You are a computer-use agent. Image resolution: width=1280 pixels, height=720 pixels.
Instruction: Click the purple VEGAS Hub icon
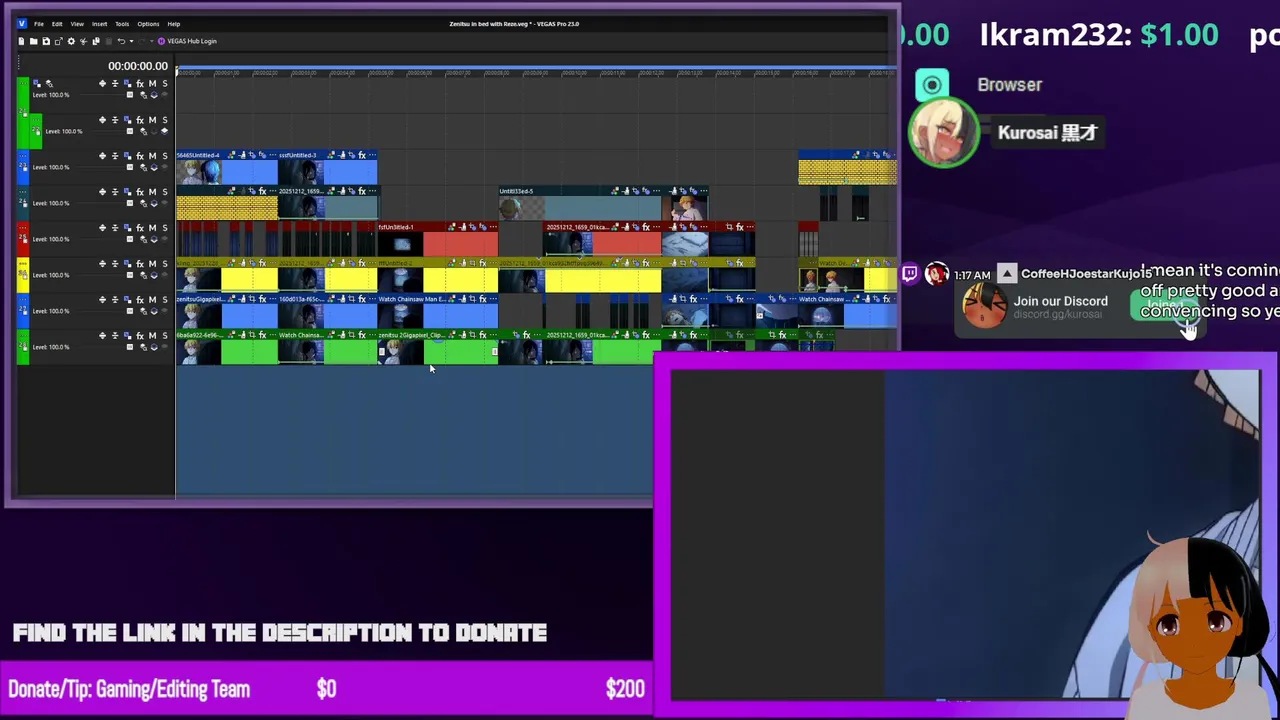point(161,41)
